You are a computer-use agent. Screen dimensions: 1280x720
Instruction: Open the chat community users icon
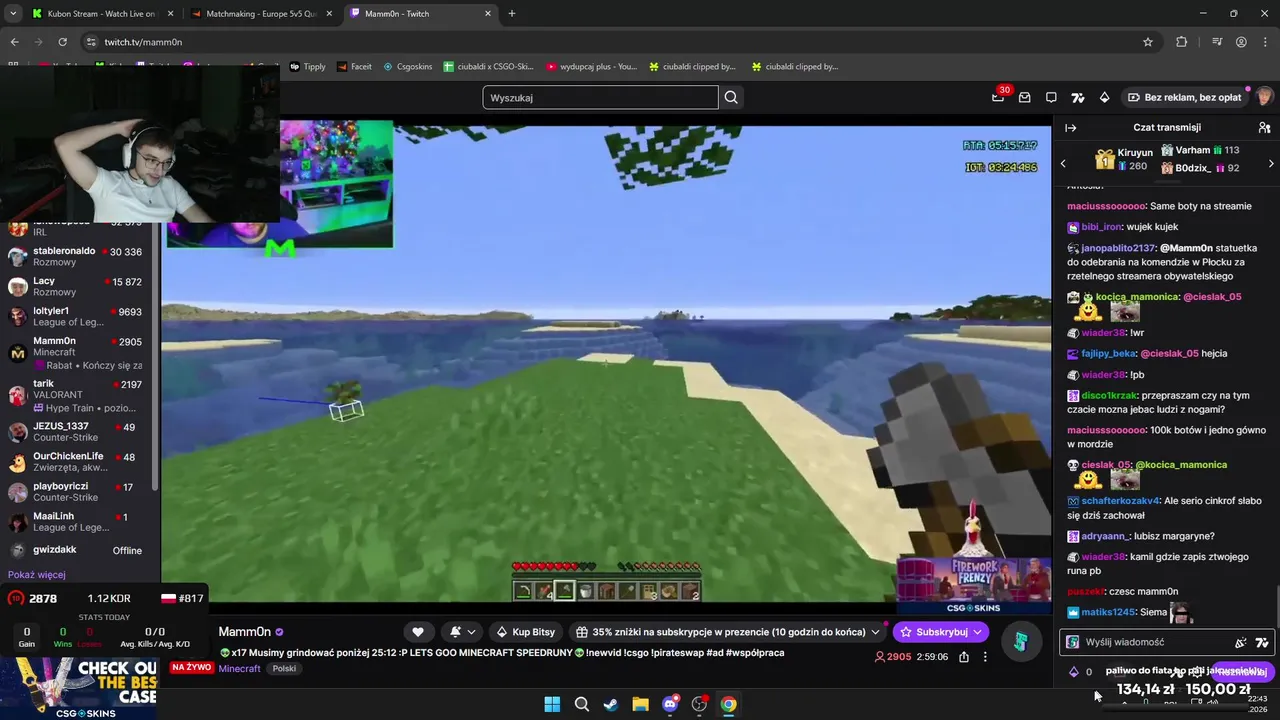coord(1264,127)
